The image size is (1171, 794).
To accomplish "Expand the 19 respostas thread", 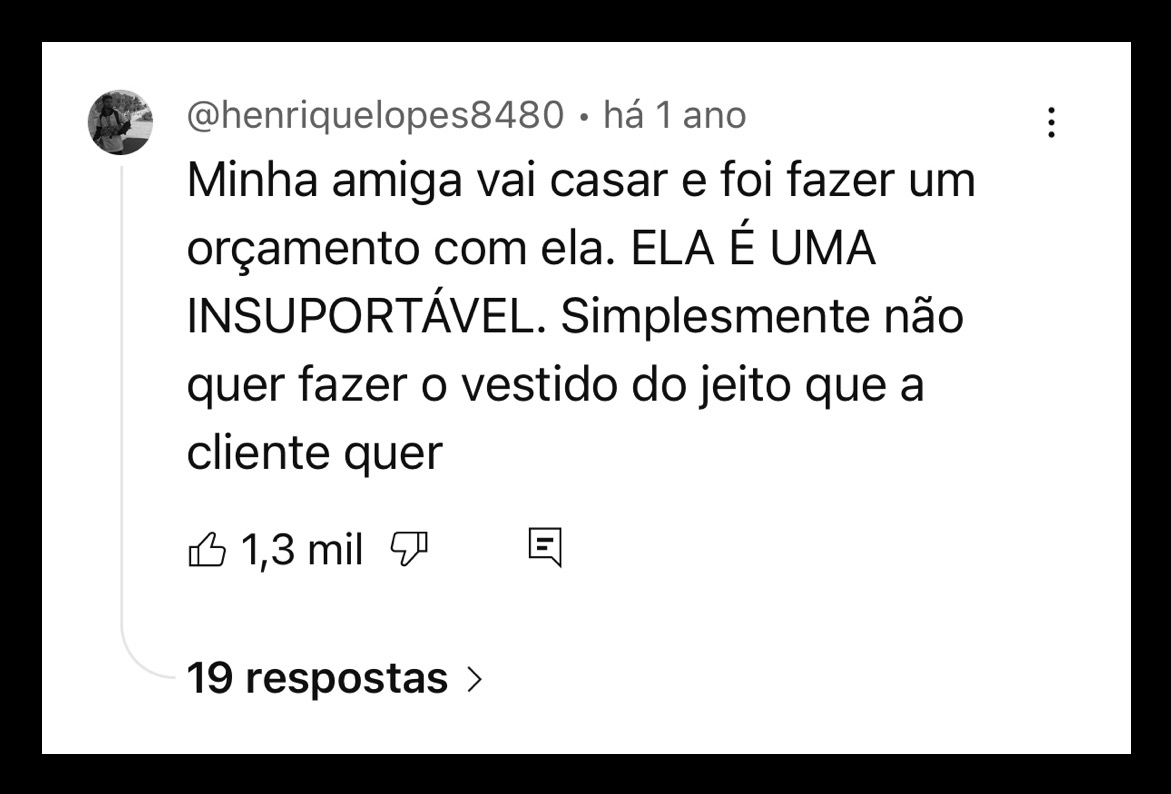I will [317, 678].
